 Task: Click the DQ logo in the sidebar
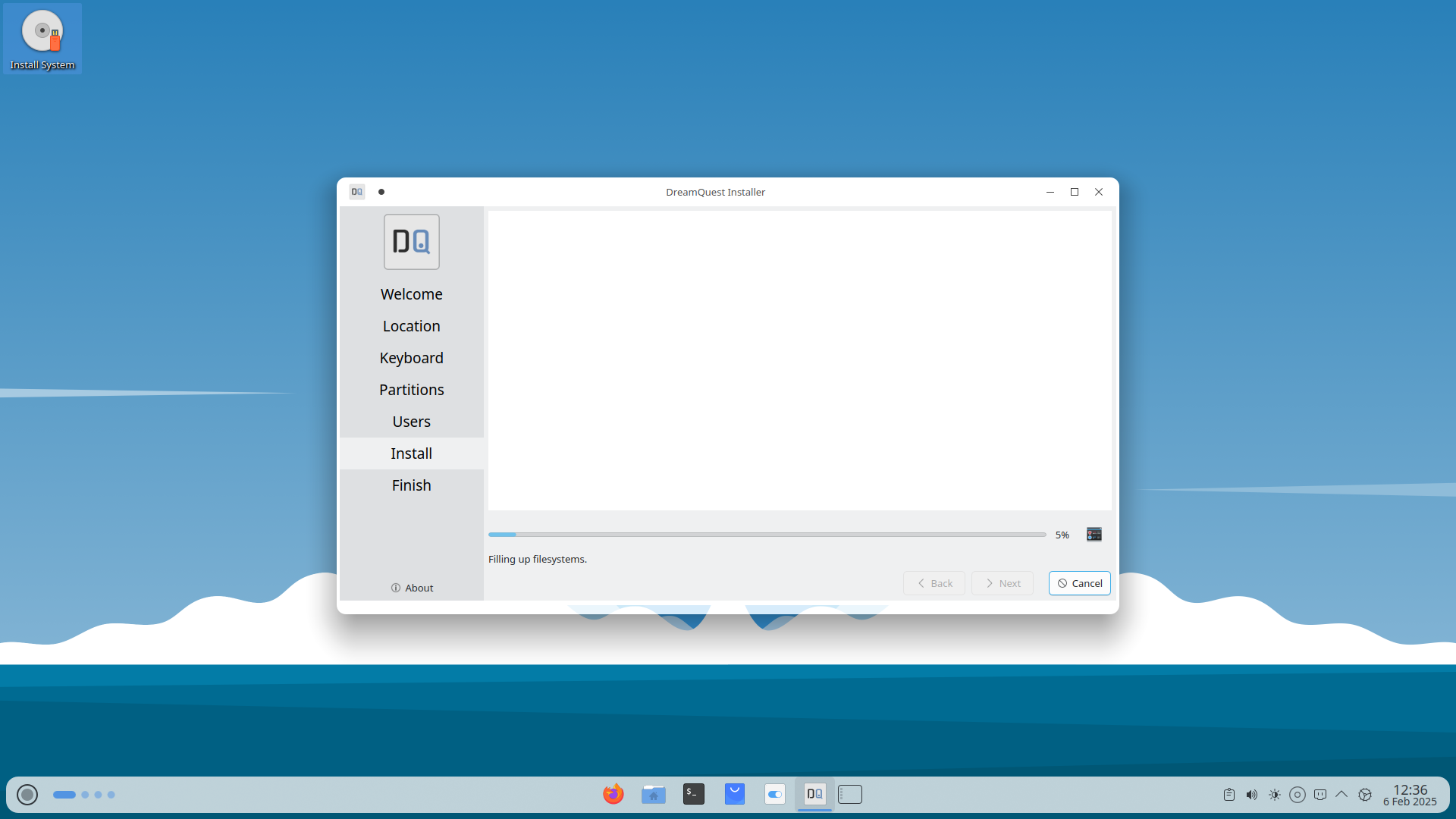[x=411, y=242]
